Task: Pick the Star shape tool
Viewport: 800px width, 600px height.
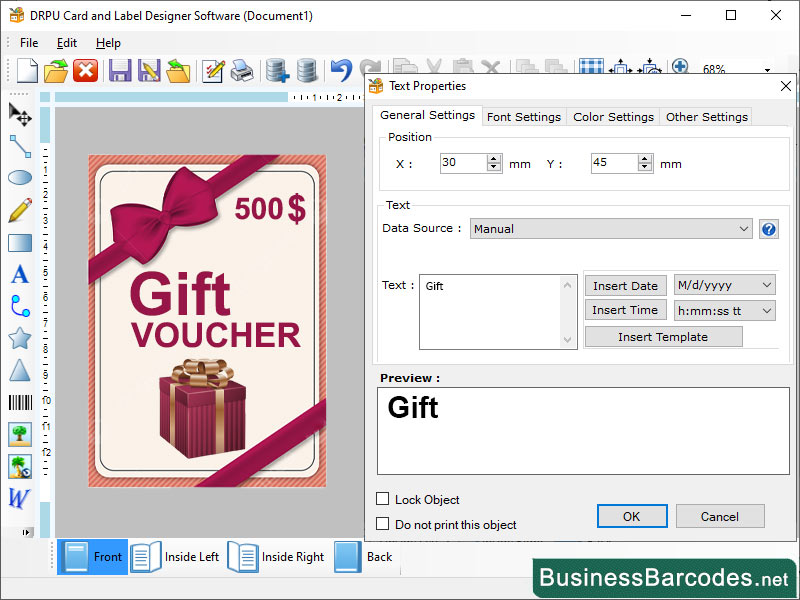Action: [x=20, y=338]
